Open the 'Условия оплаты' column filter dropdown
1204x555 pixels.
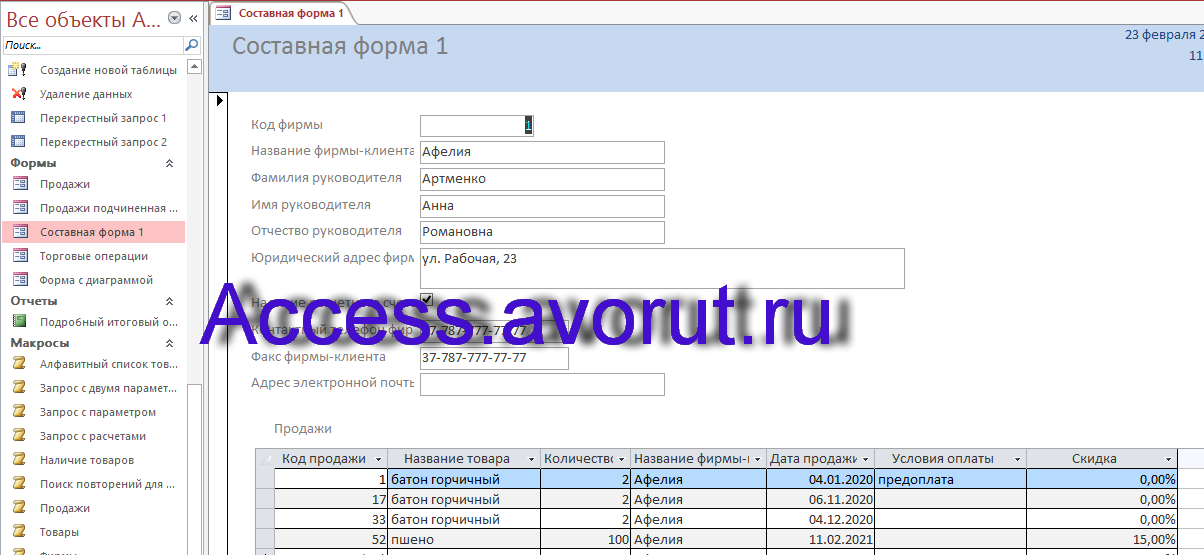point(1018,459)
